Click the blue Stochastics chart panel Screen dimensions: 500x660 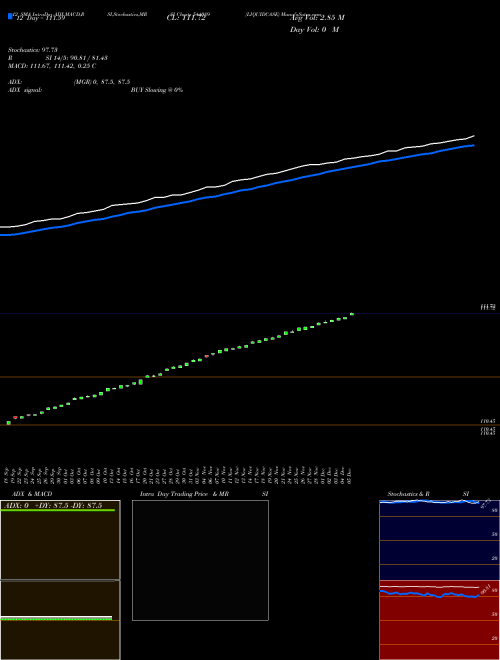click(439, 540)
